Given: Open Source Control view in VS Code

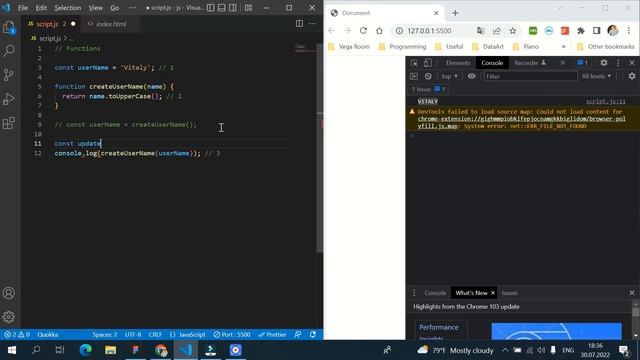Looking at the screenshot, I should pos(9,75).
